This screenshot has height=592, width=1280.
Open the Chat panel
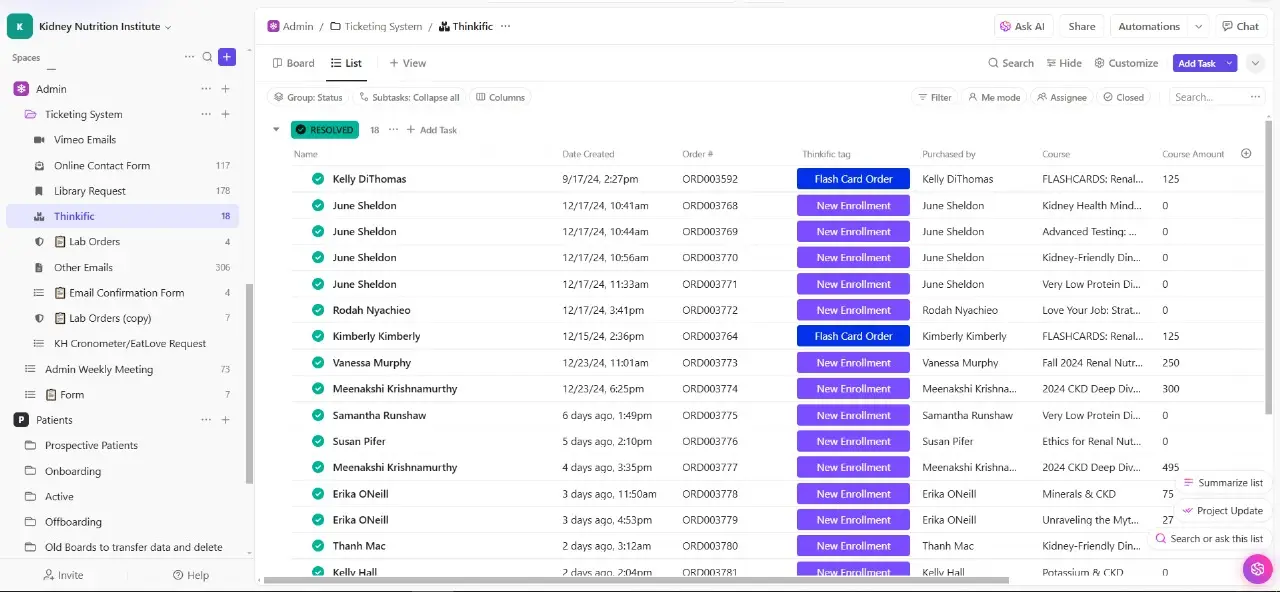[x=1240, y=26]
